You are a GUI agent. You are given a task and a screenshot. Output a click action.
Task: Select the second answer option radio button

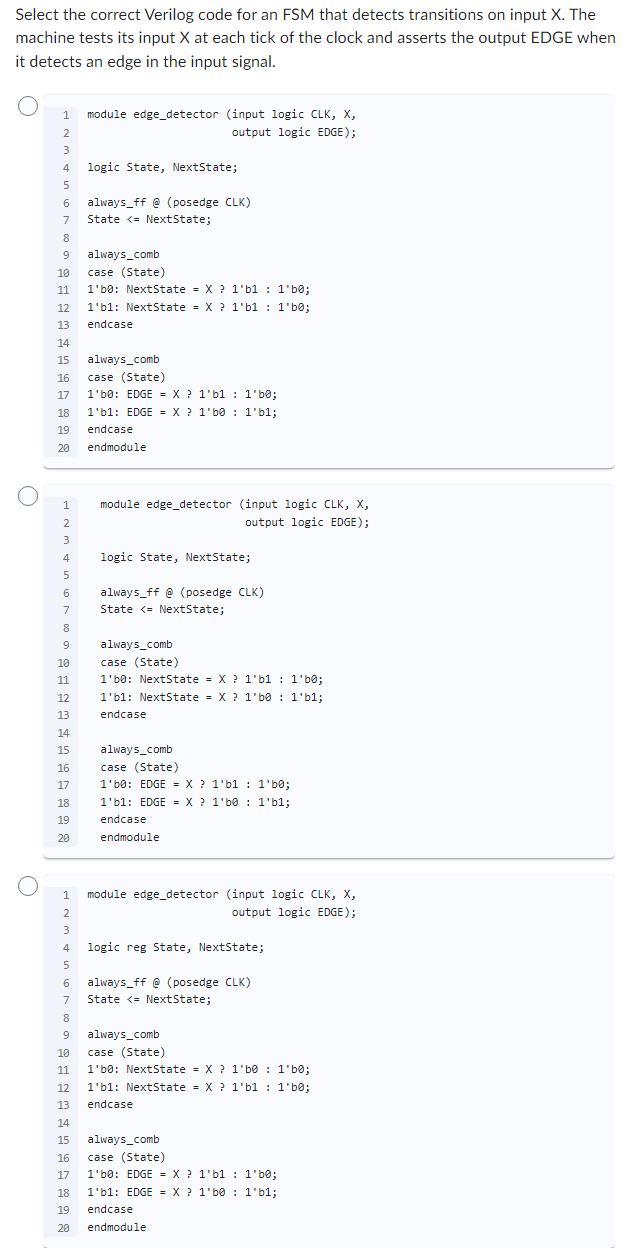coord(26,494)
